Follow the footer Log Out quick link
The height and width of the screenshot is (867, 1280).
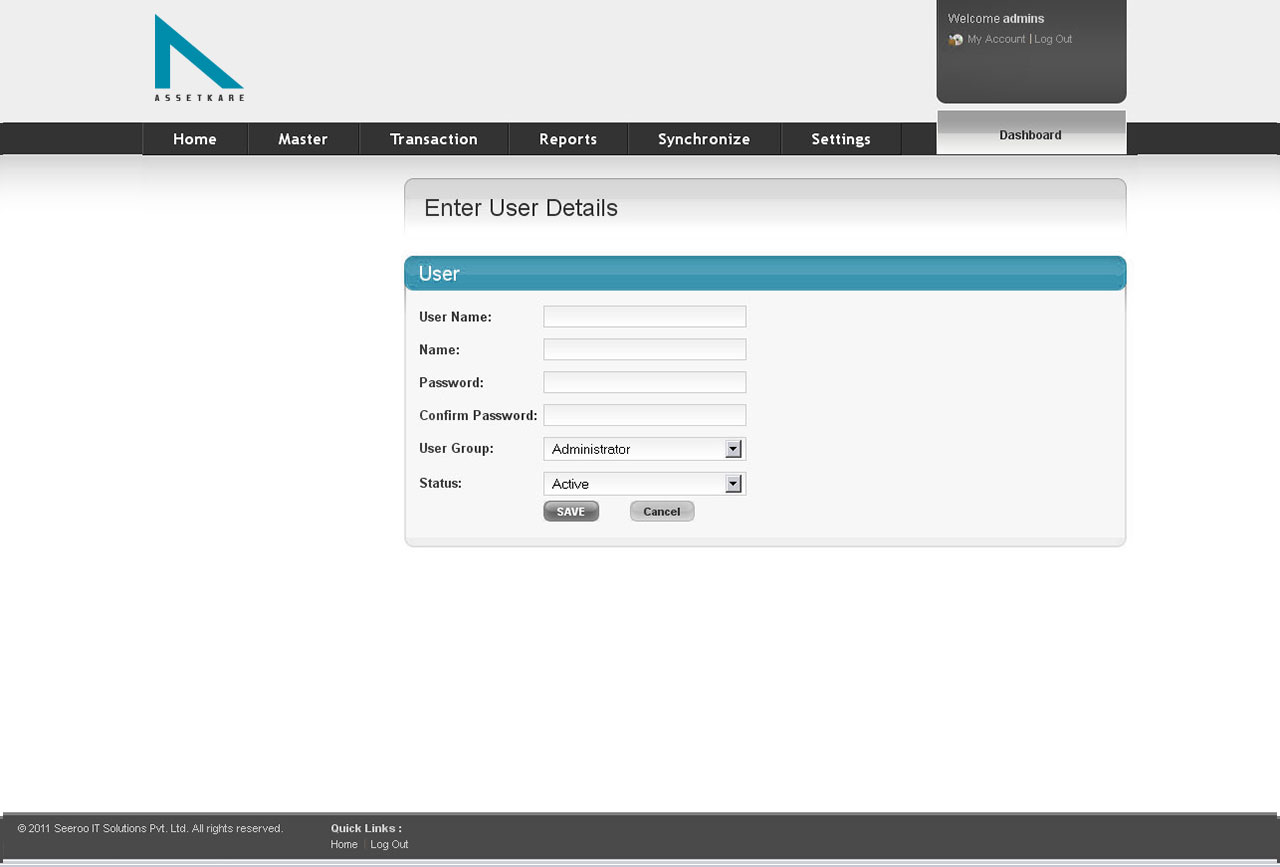click(389, 844)
